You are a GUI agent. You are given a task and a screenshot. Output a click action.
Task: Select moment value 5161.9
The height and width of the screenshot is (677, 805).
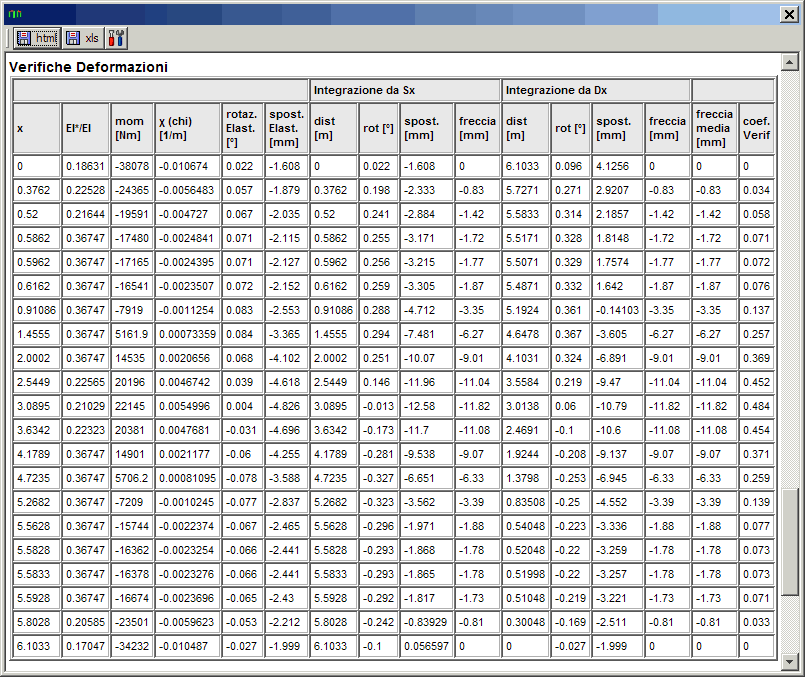(132, 335)
